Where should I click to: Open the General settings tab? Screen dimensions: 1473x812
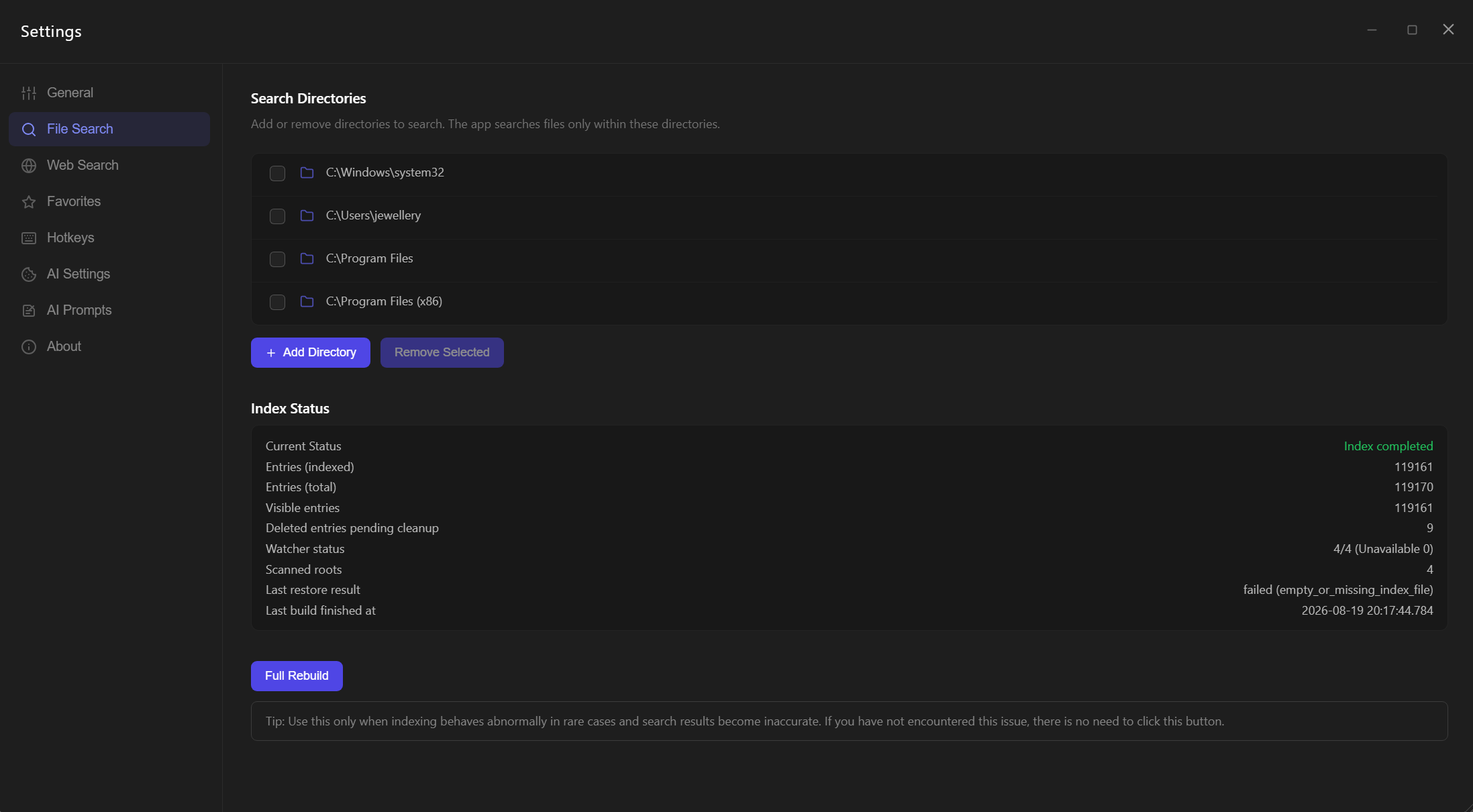click(x=109, y=93)
